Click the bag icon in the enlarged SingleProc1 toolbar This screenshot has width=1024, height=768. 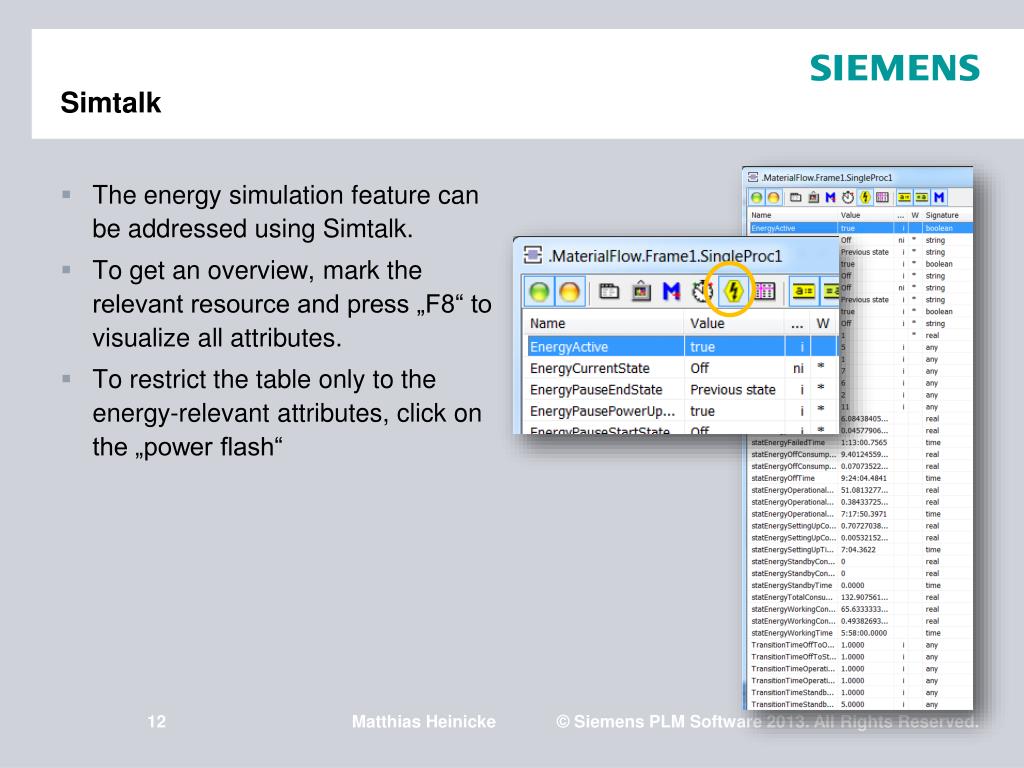(641, 291)
